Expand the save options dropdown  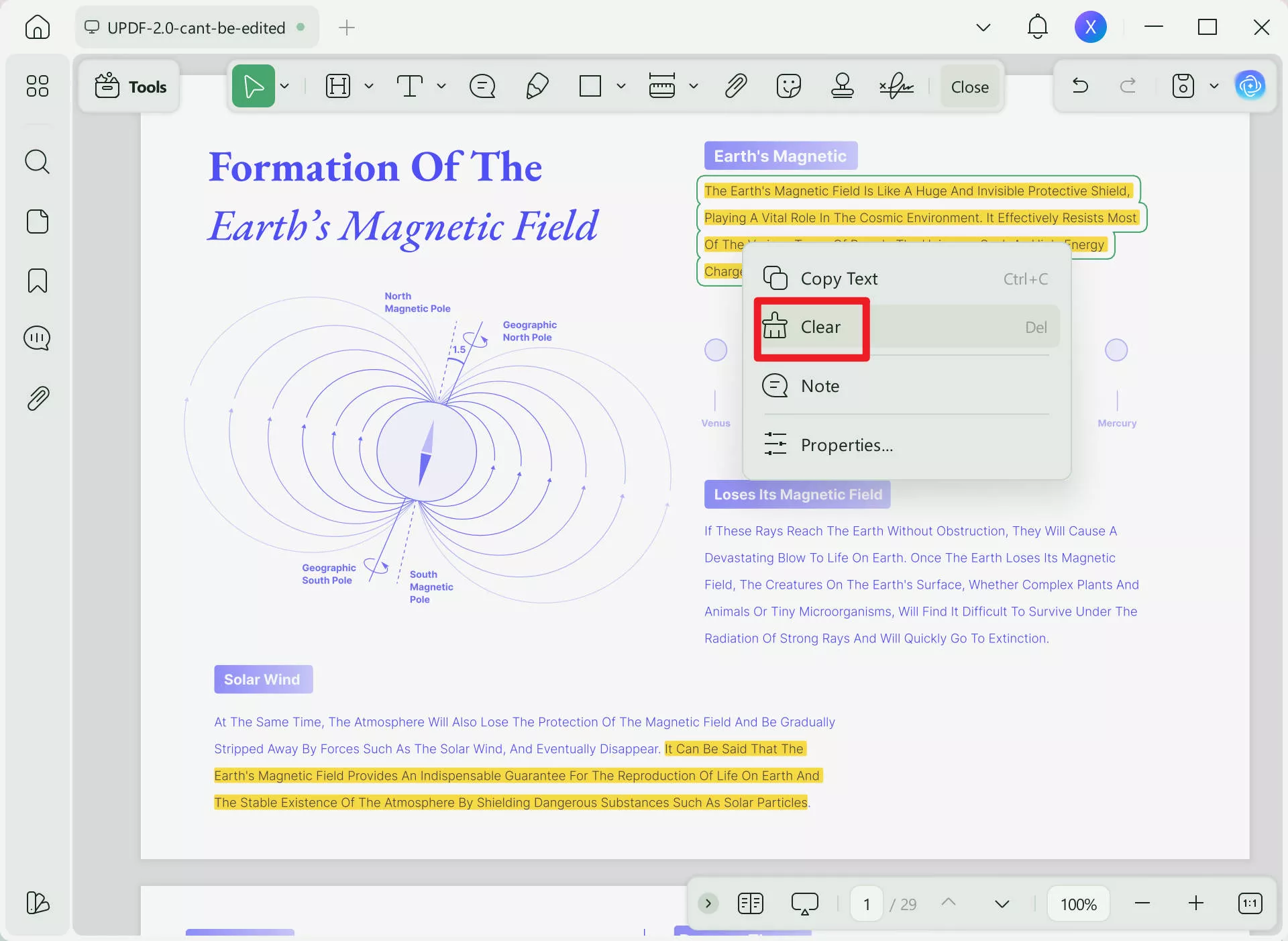point(1214,86)
